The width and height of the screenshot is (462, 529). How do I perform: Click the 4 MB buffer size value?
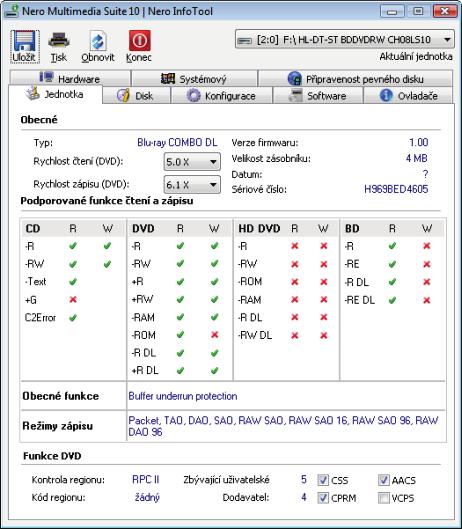tap(417, 158)
